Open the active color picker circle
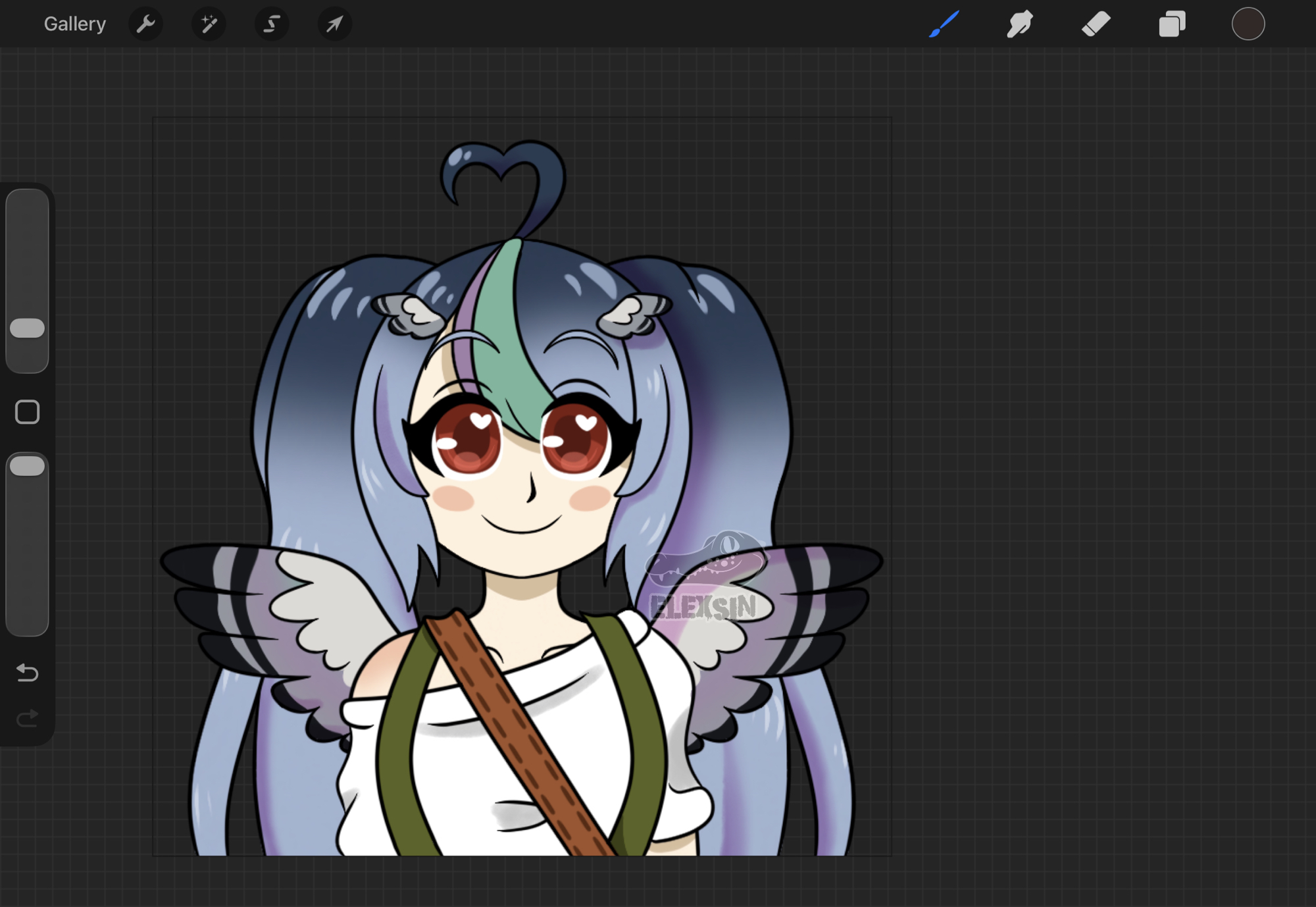The image size is (1316, 907). [x=1248, y=24]
